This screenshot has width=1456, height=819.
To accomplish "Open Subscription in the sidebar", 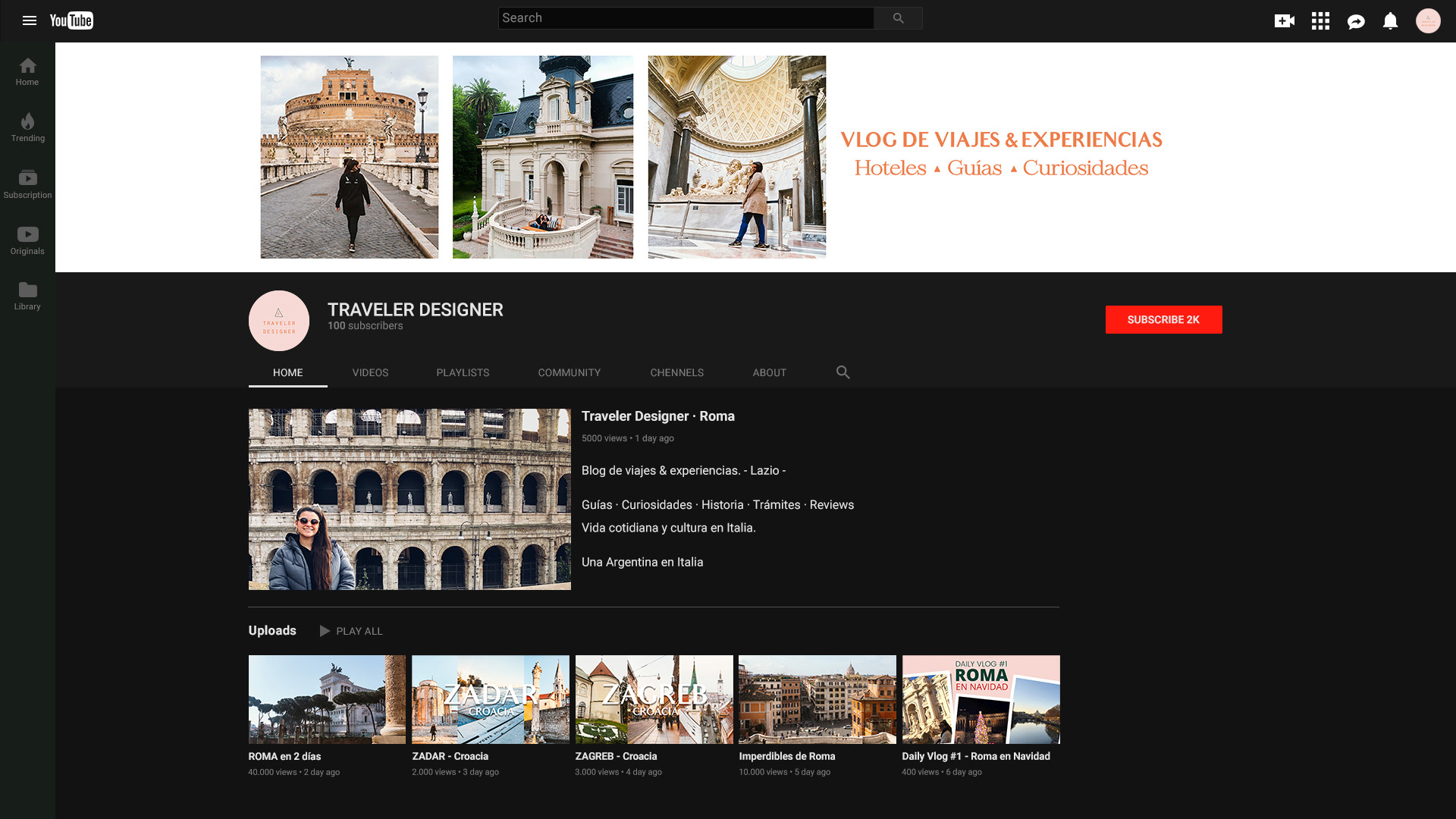I will tap(28, 184).
